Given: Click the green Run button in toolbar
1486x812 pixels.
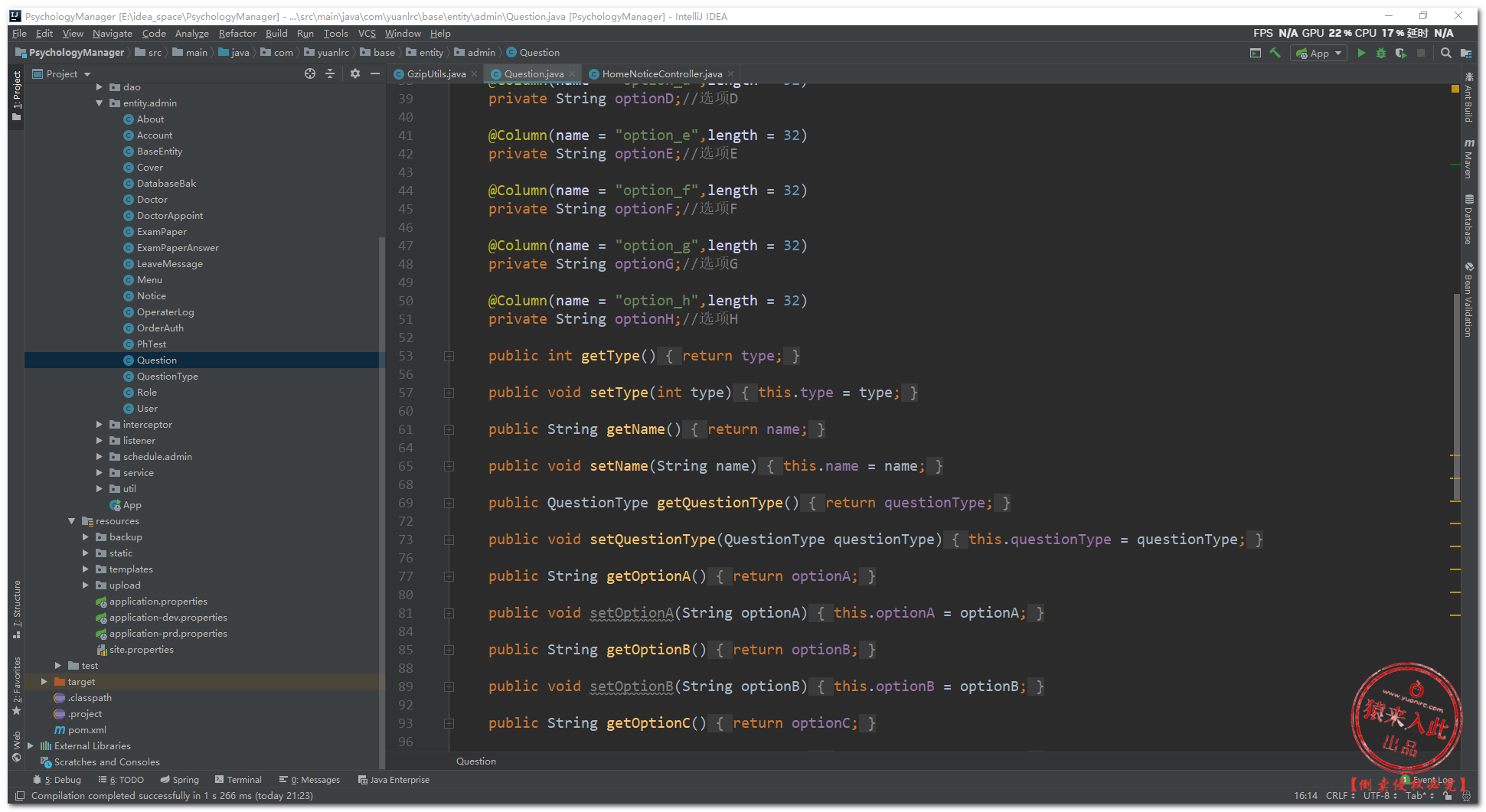Looking at the screenshot, I should [1361, 53].
